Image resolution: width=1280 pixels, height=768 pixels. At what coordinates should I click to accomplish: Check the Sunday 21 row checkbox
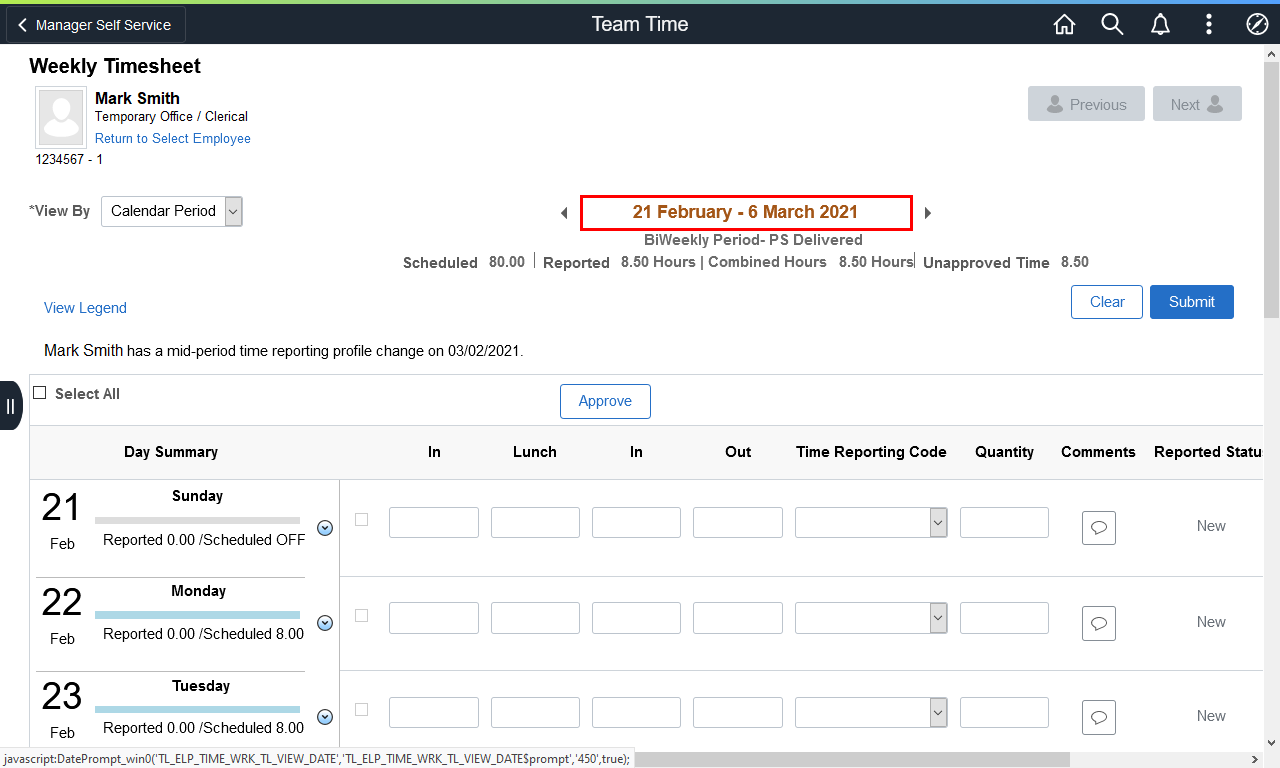[362, 520]
